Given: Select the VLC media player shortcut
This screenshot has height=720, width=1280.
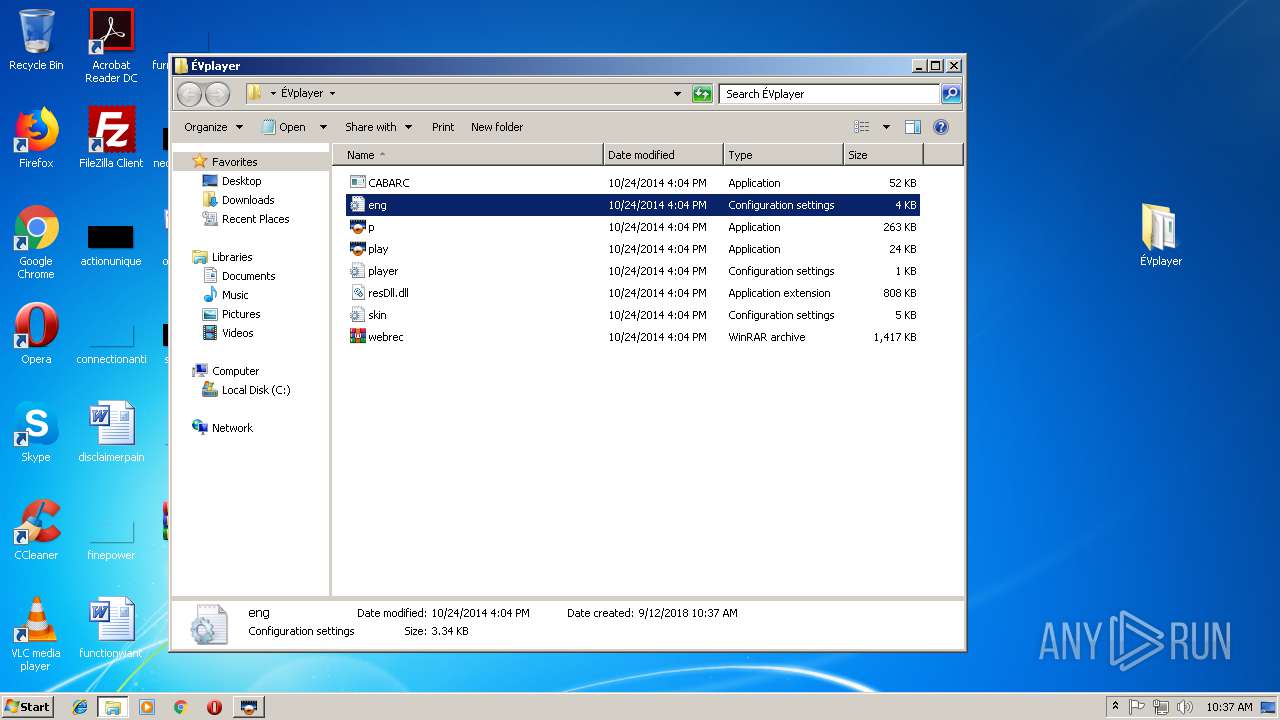Looking at the screenshot, I should [x=36, y=634].
